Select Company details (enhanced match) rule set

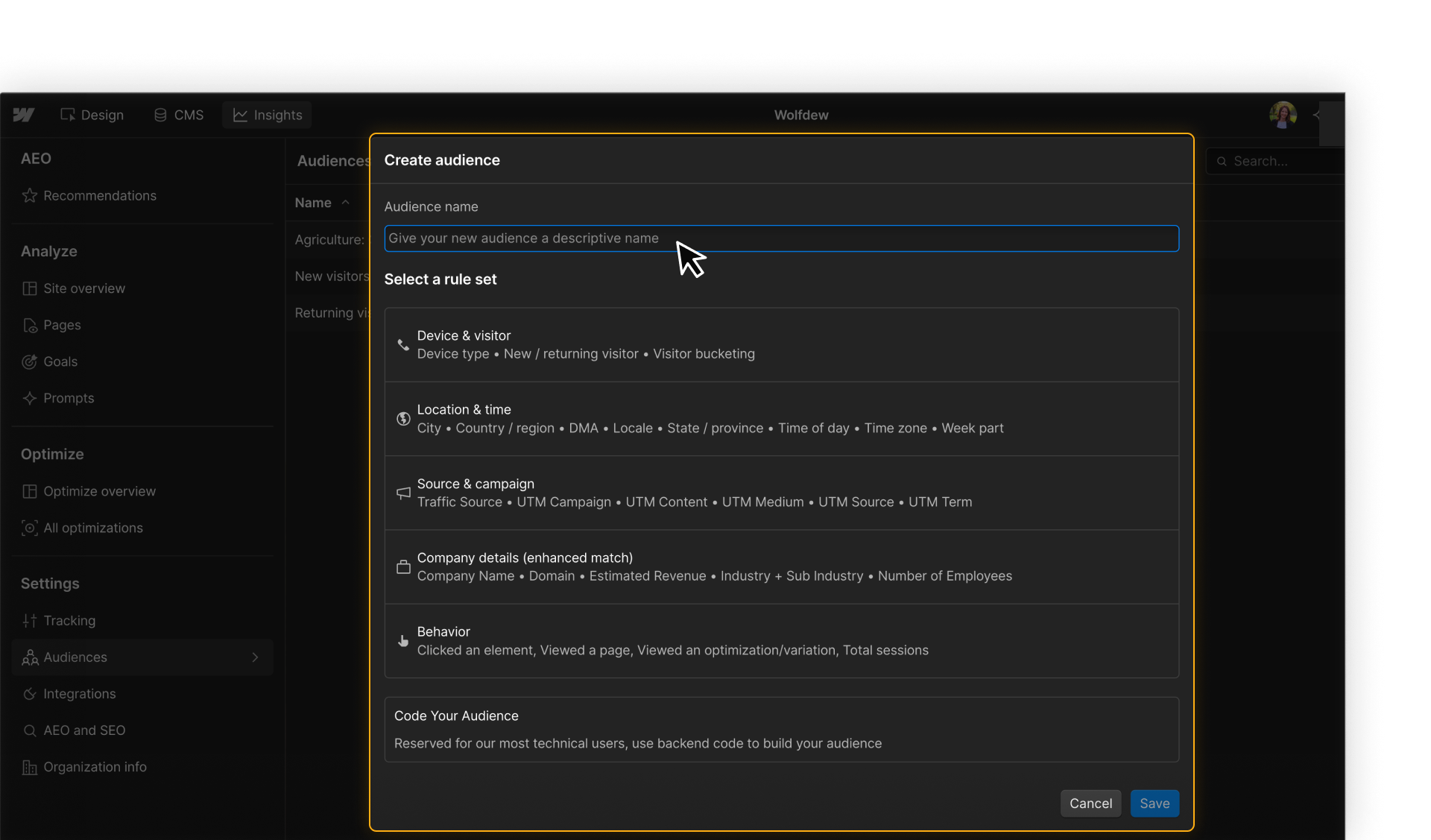pos(781,566)
